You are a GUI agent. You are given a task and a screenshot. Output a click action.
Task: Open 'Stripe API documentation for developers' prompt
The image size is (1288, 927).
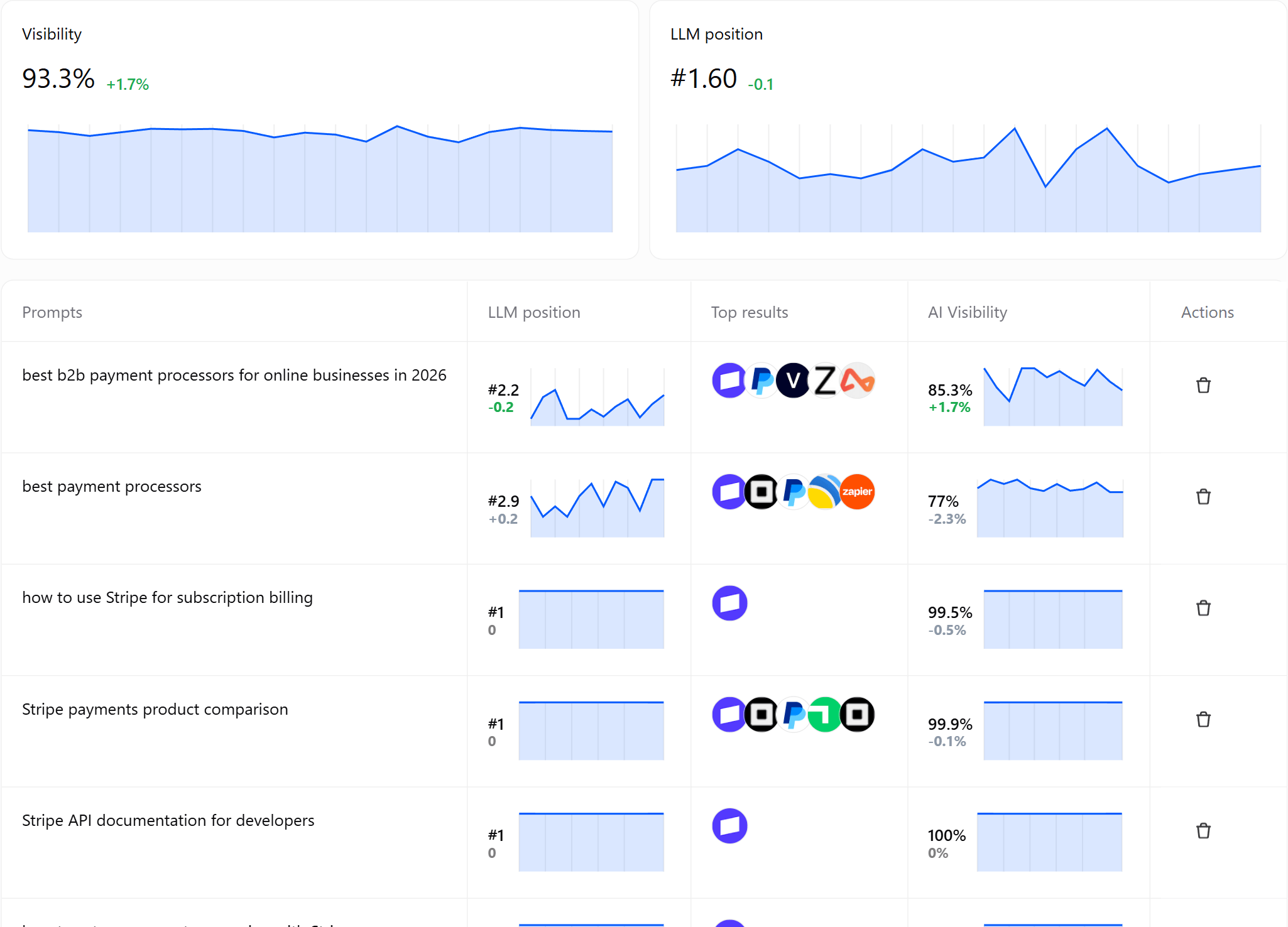[168, 820]
